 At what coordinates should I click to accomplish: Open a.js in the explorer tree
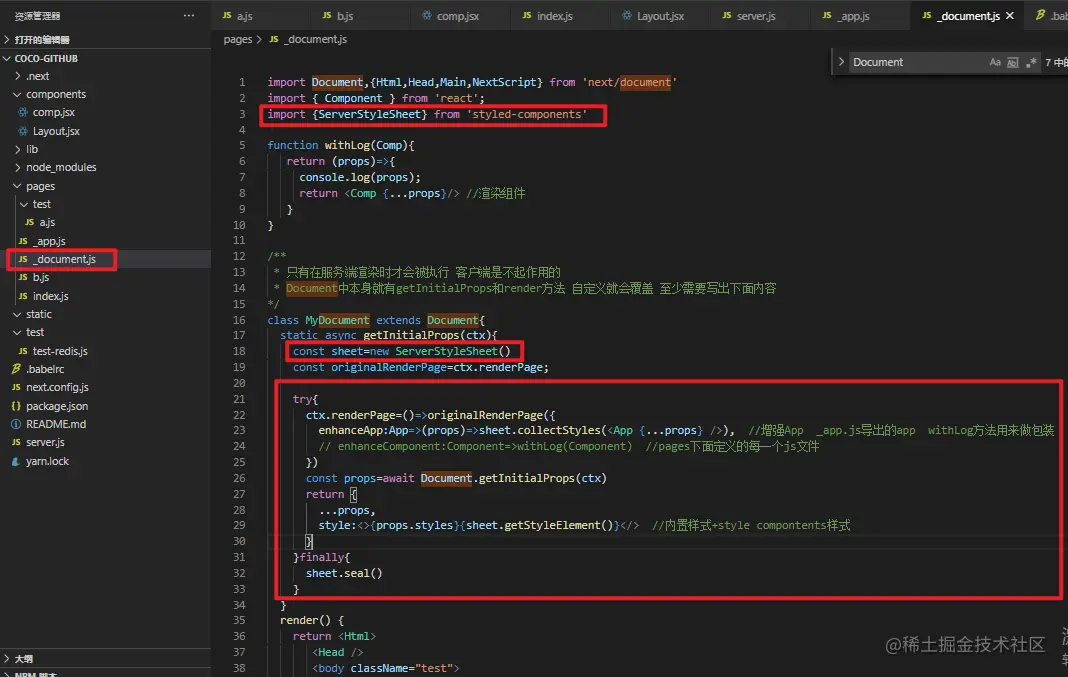coord(47,222)
